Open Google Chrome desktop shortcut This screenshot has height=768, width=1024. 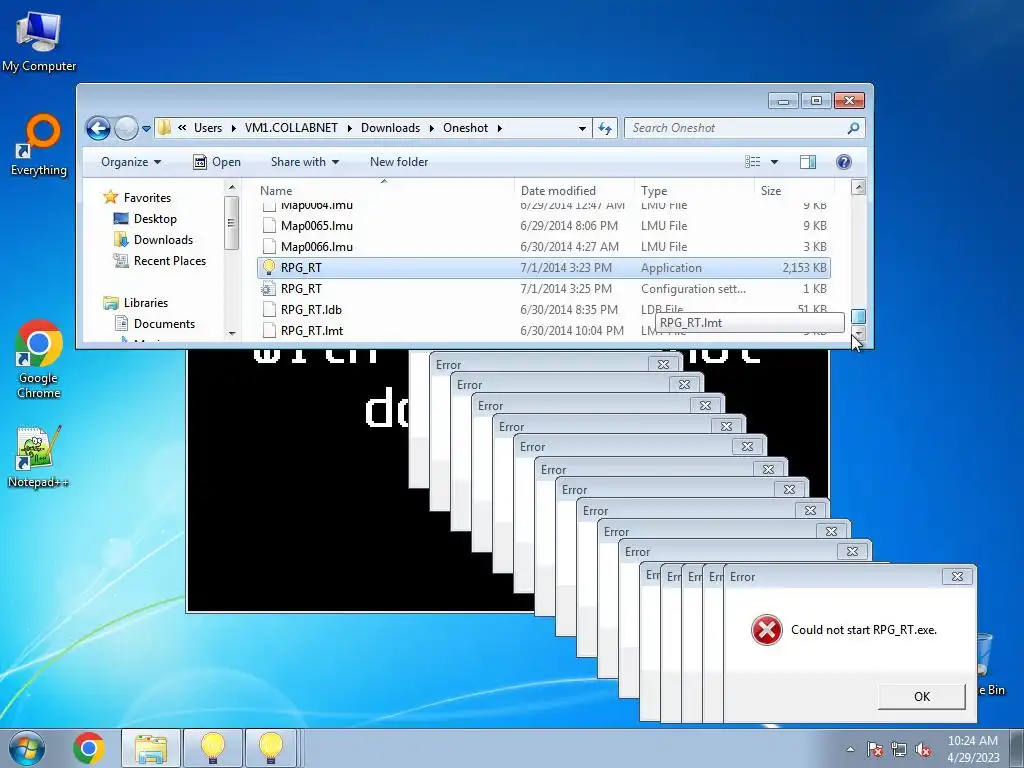(39, 359)
